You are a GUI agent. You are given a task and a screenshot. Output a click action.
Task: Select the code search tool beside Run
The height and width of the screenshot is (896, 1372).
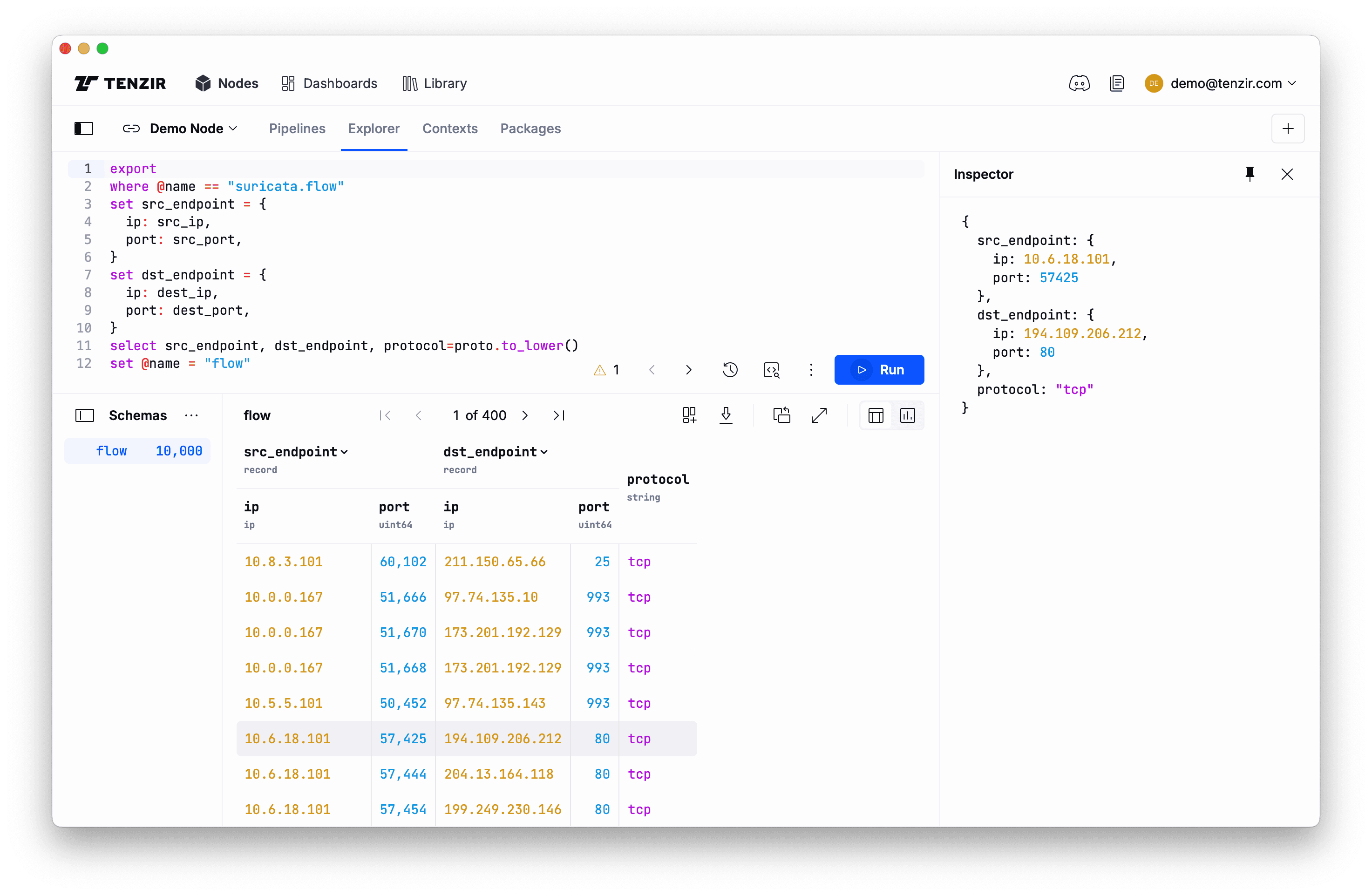(771, 370)
